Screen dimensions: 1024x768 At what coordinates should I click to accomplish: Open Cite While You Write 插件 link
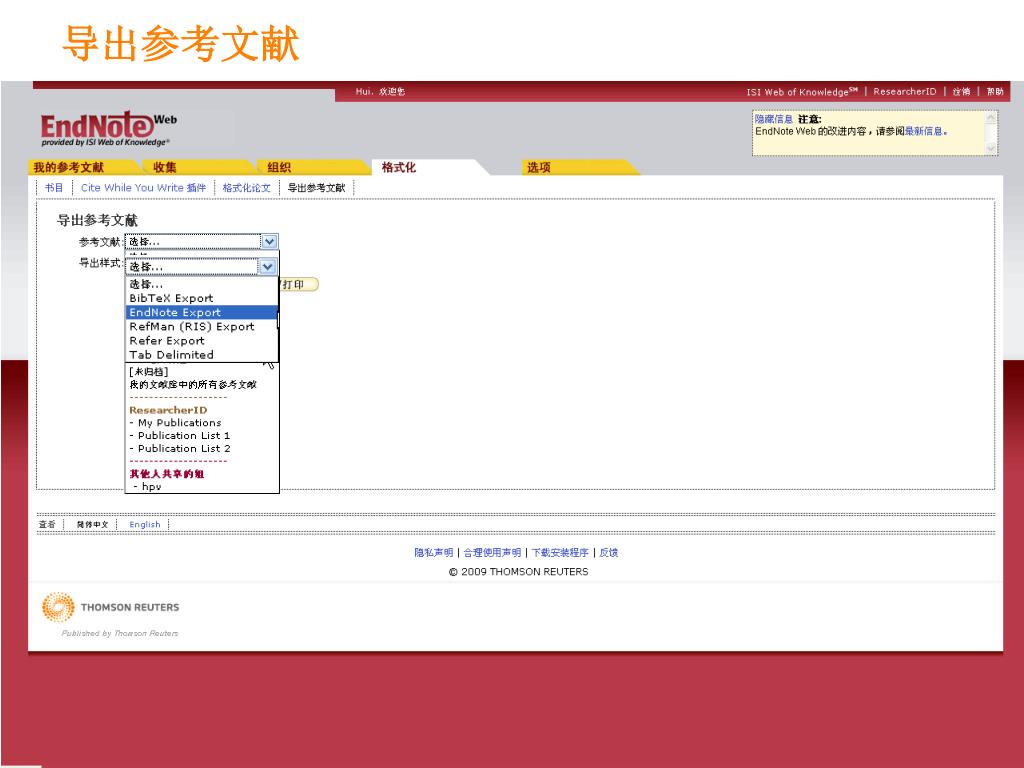point(144,187)
